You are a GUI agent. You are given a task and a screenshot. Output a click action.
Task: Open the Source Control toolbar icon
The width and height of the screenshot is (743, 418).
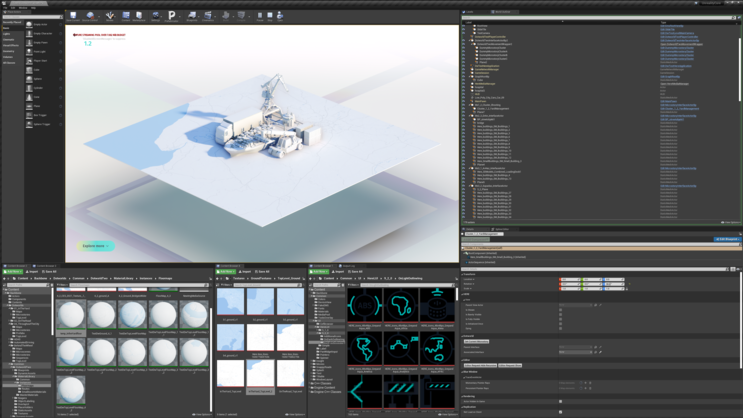click(x=90, y=16)
